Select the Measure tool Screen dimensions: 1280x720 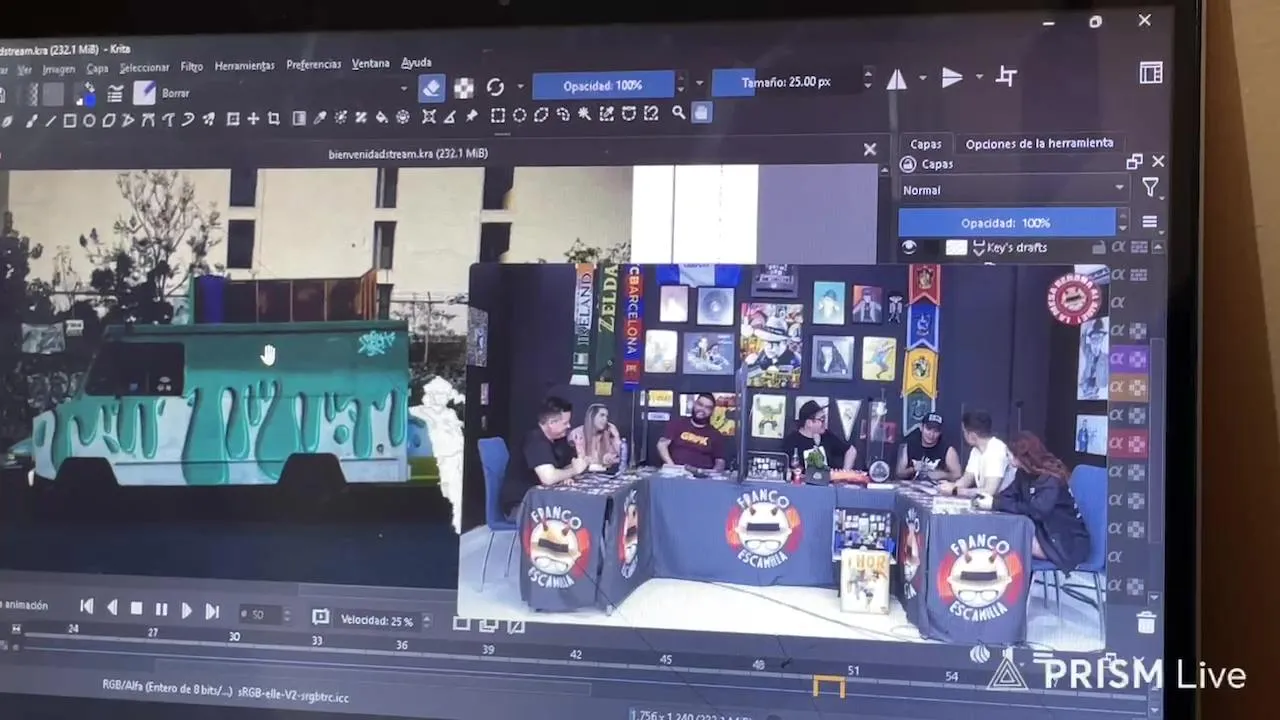(449, 116)
